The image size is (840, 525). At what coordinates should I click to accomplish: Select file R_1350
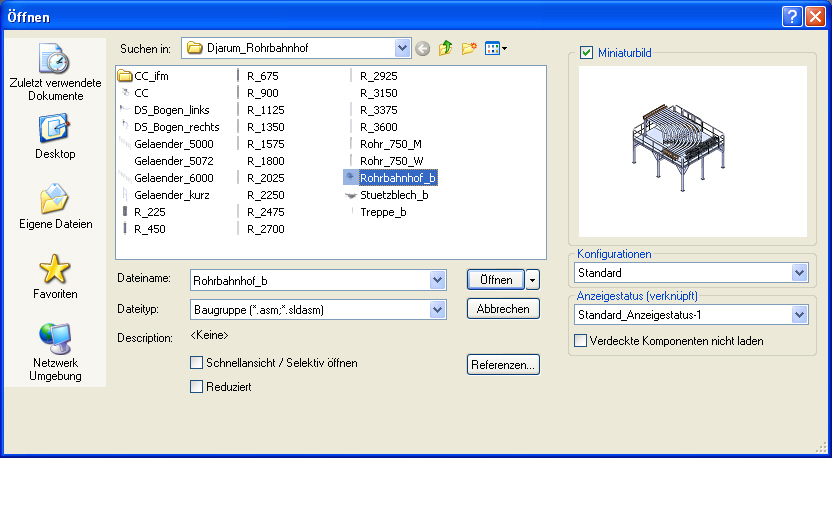(266, 127)
